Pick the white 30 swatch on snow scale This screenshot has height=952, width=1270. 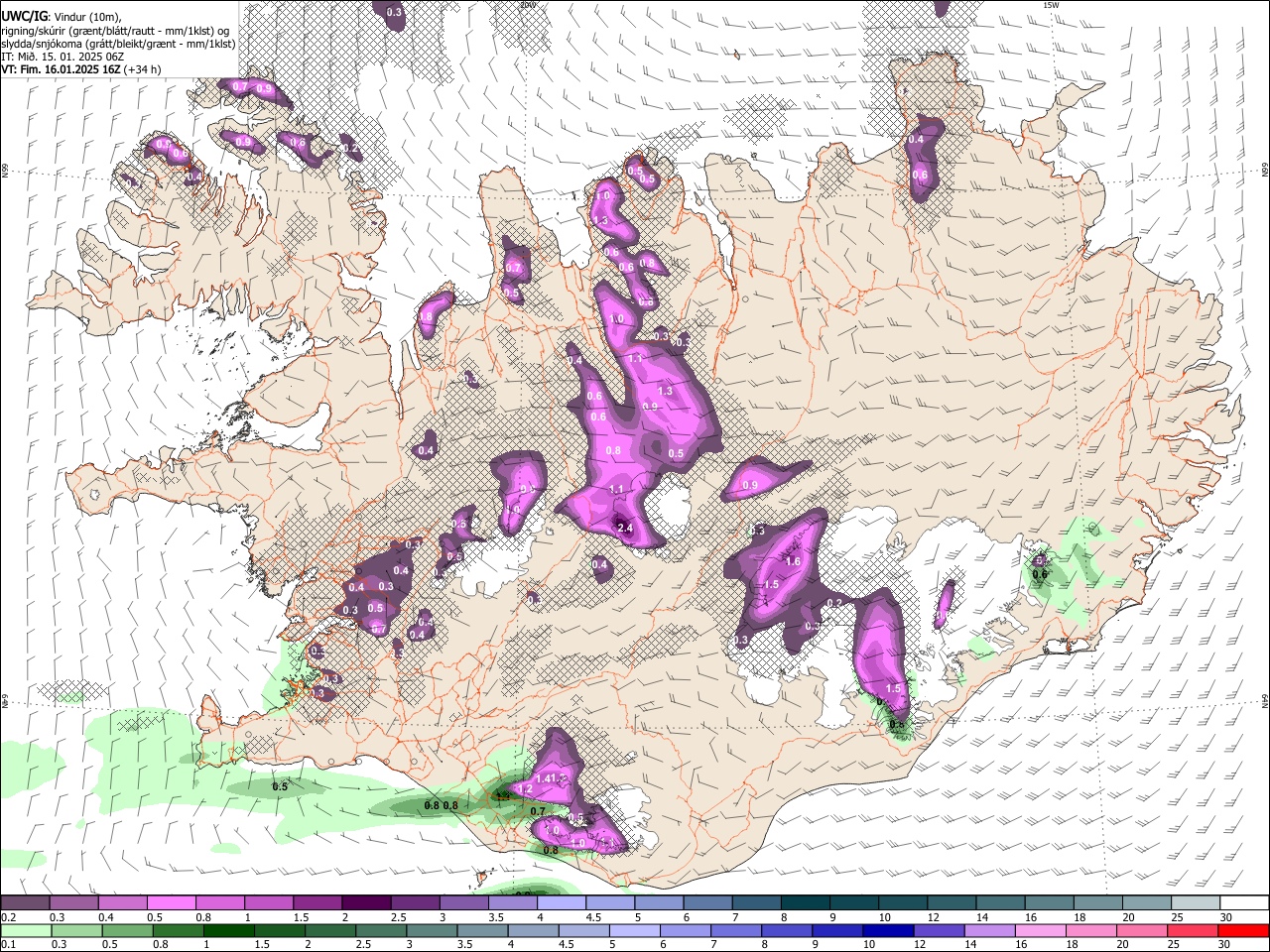click(x=1245, y=902)
